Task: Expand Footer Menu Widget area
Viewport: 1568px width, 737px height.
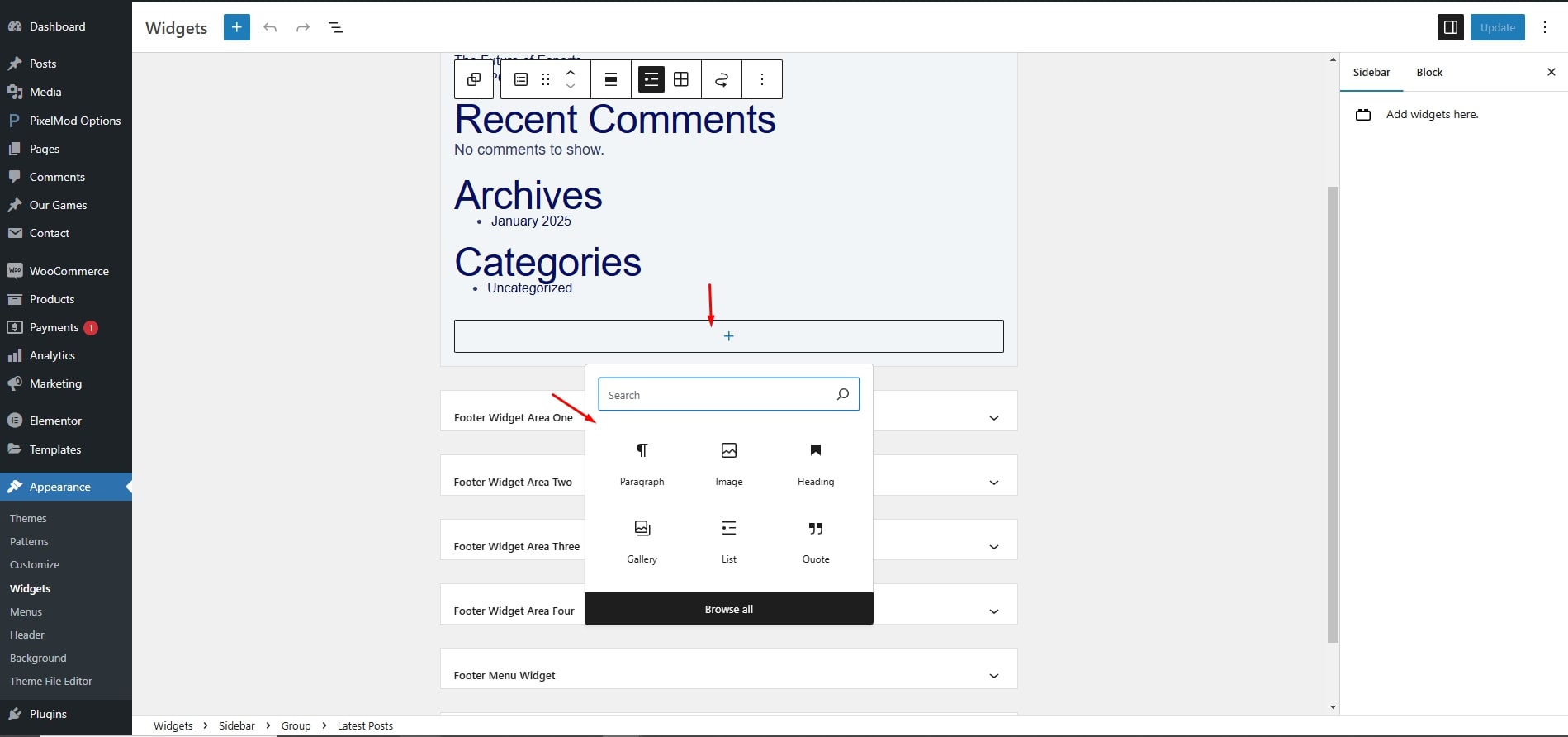Action: 994,676
